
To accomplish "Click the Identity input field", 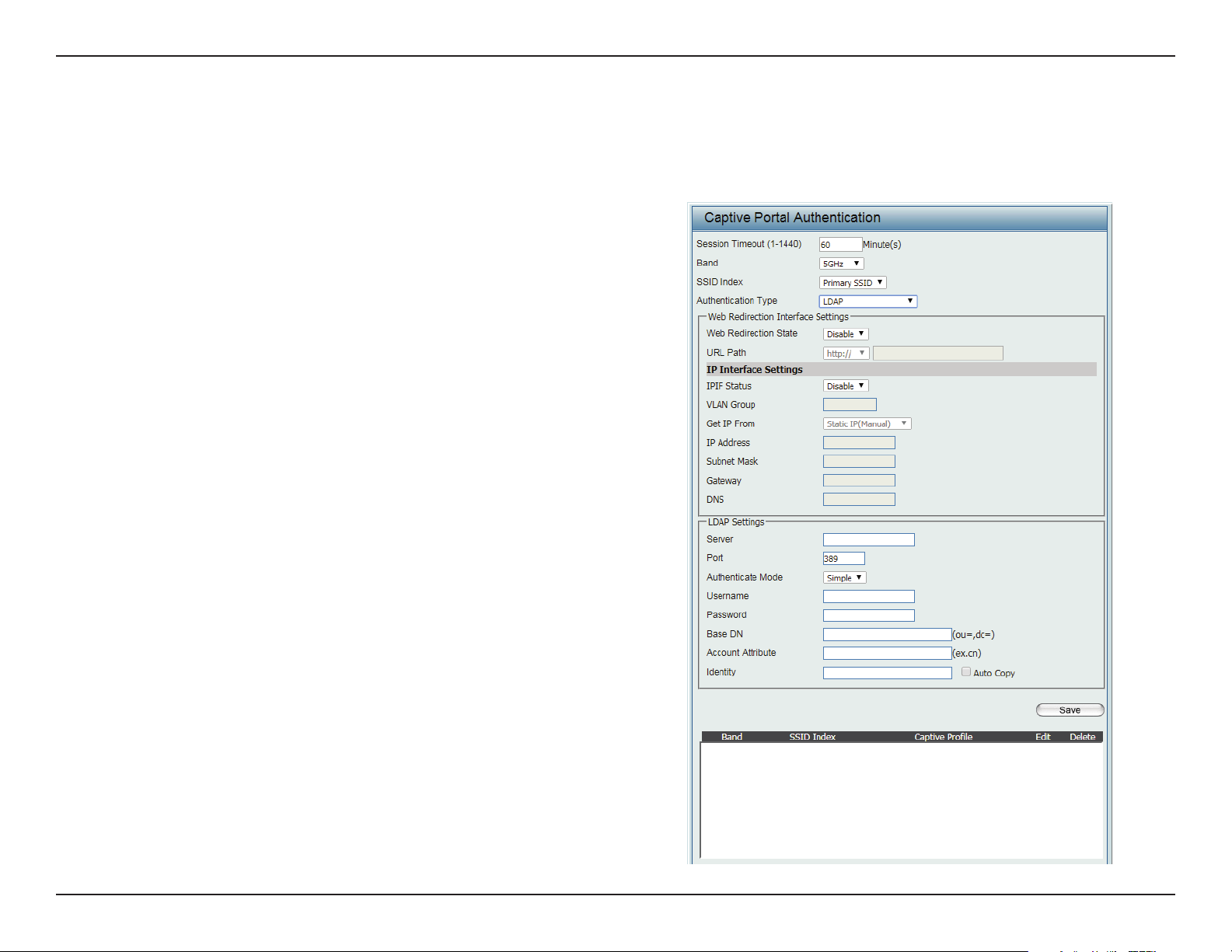I will 888,673.
